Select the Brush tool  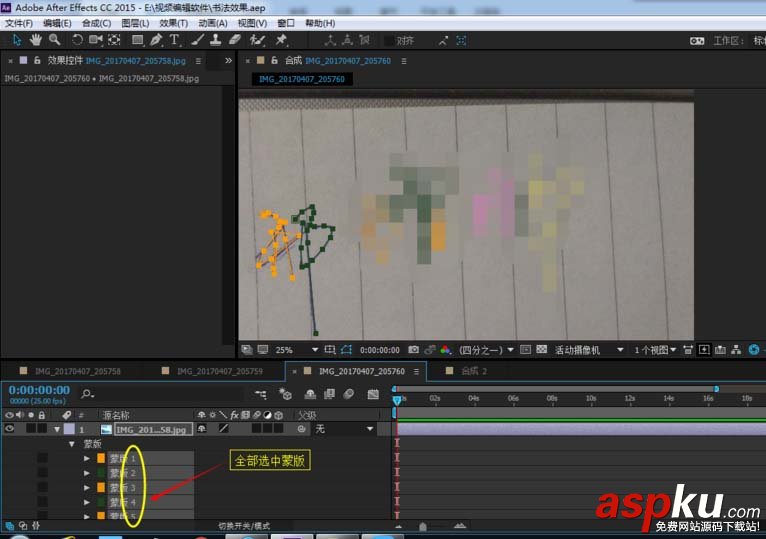click(197, 40)
